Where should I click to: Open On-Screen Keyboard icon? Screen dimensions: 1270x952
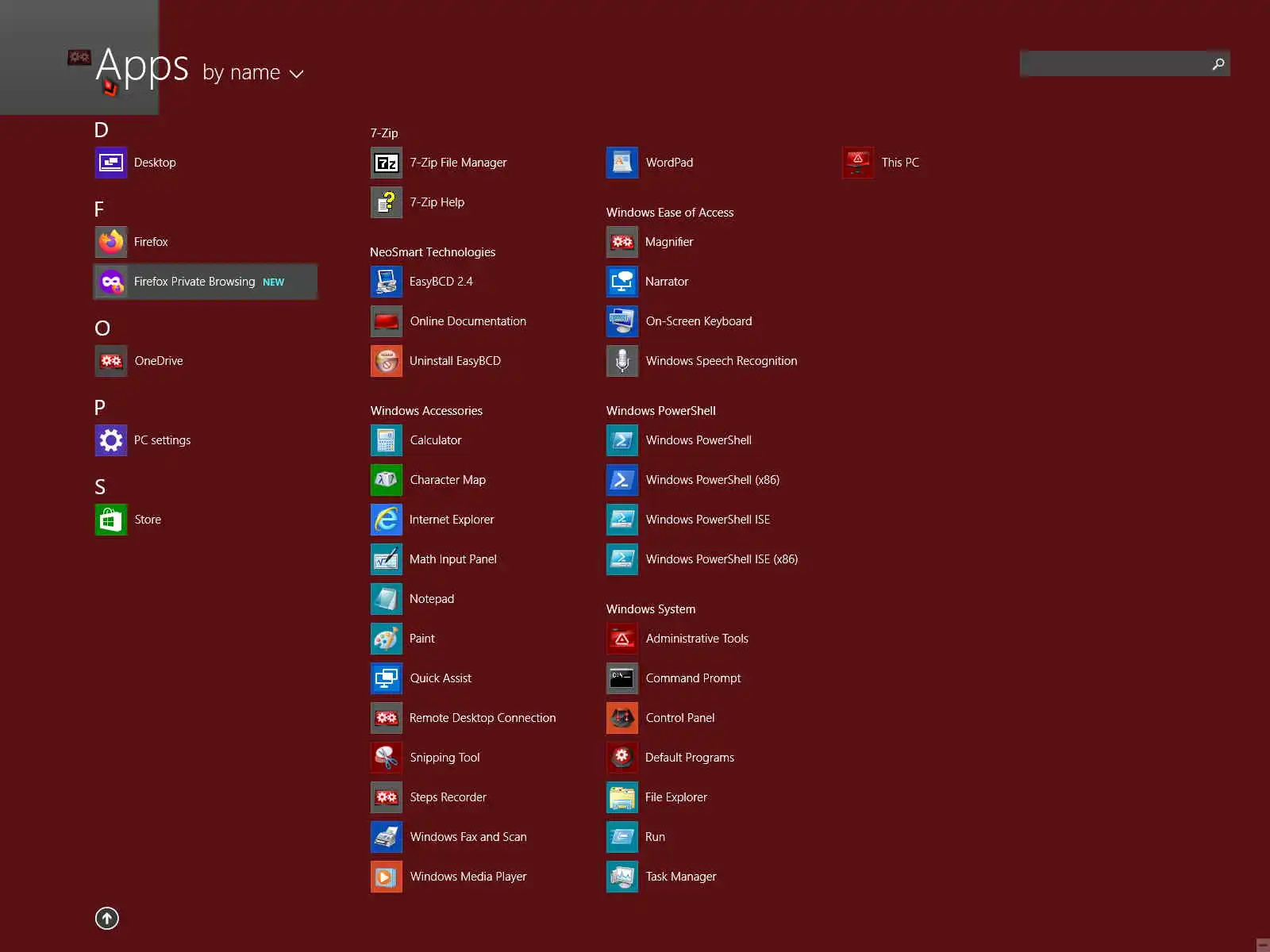(622, 321)
